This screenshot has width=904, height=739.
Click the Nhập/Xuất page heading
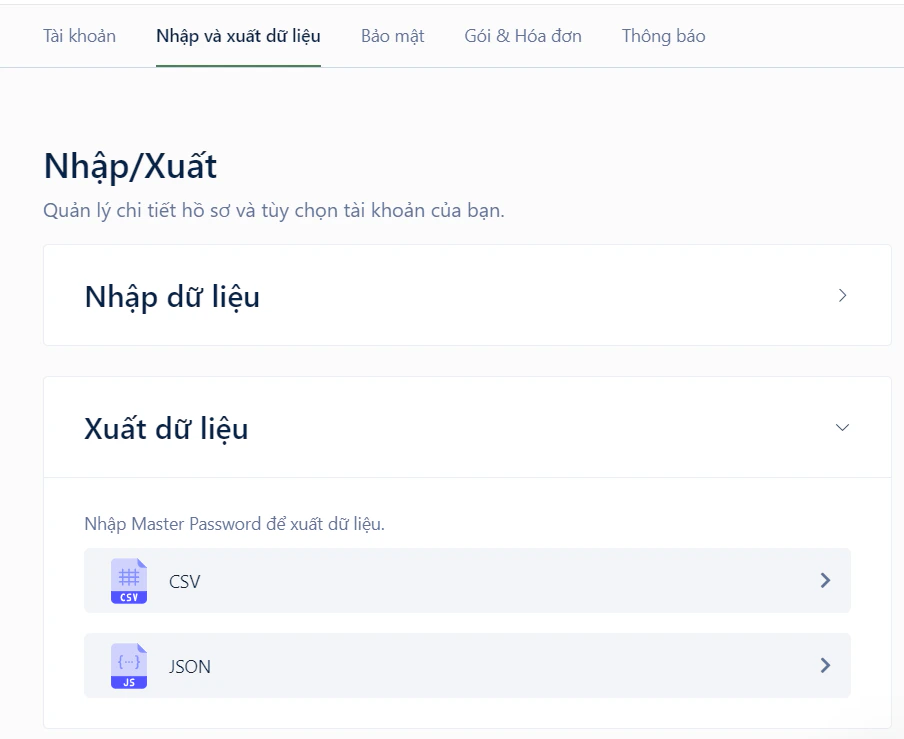[128, 165]
